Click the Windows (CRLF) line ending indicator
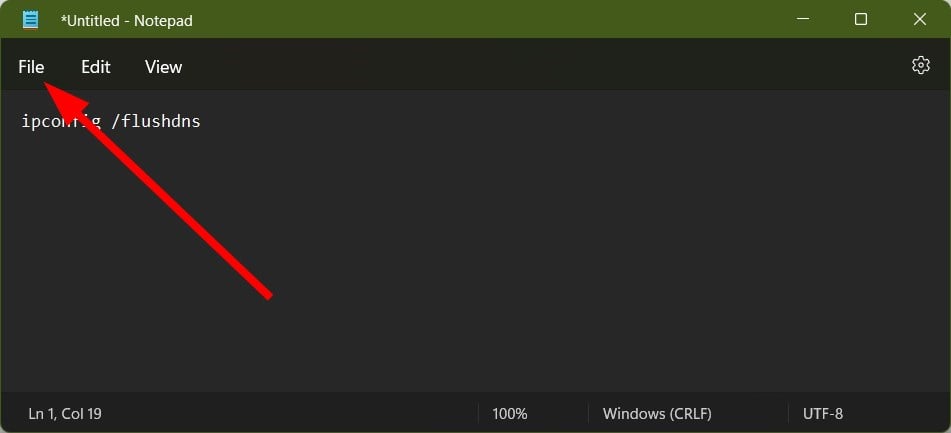Viewport: 951px width, 433px height. (x=657, y=414)
